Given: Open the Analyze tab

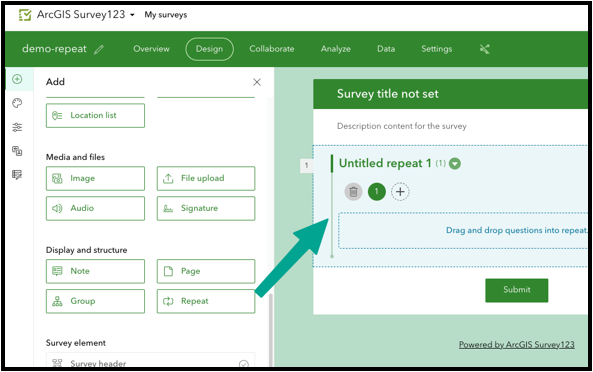Looking at the screenshot, I should point(335,49).
